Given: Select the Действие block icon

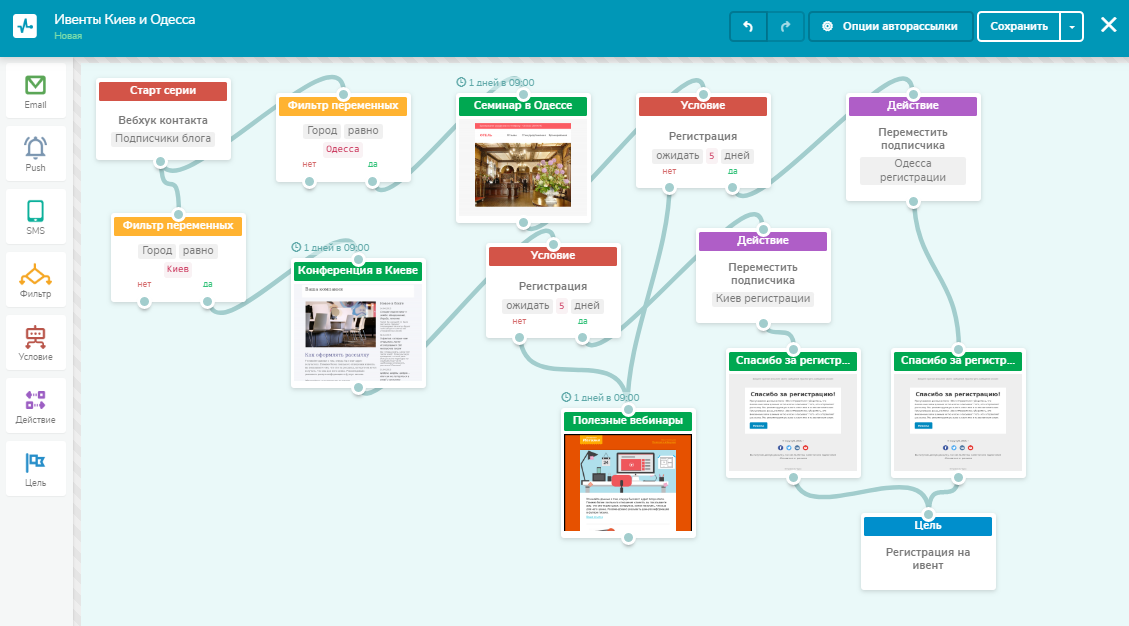Looking at the screenshot, I should 35,400.
